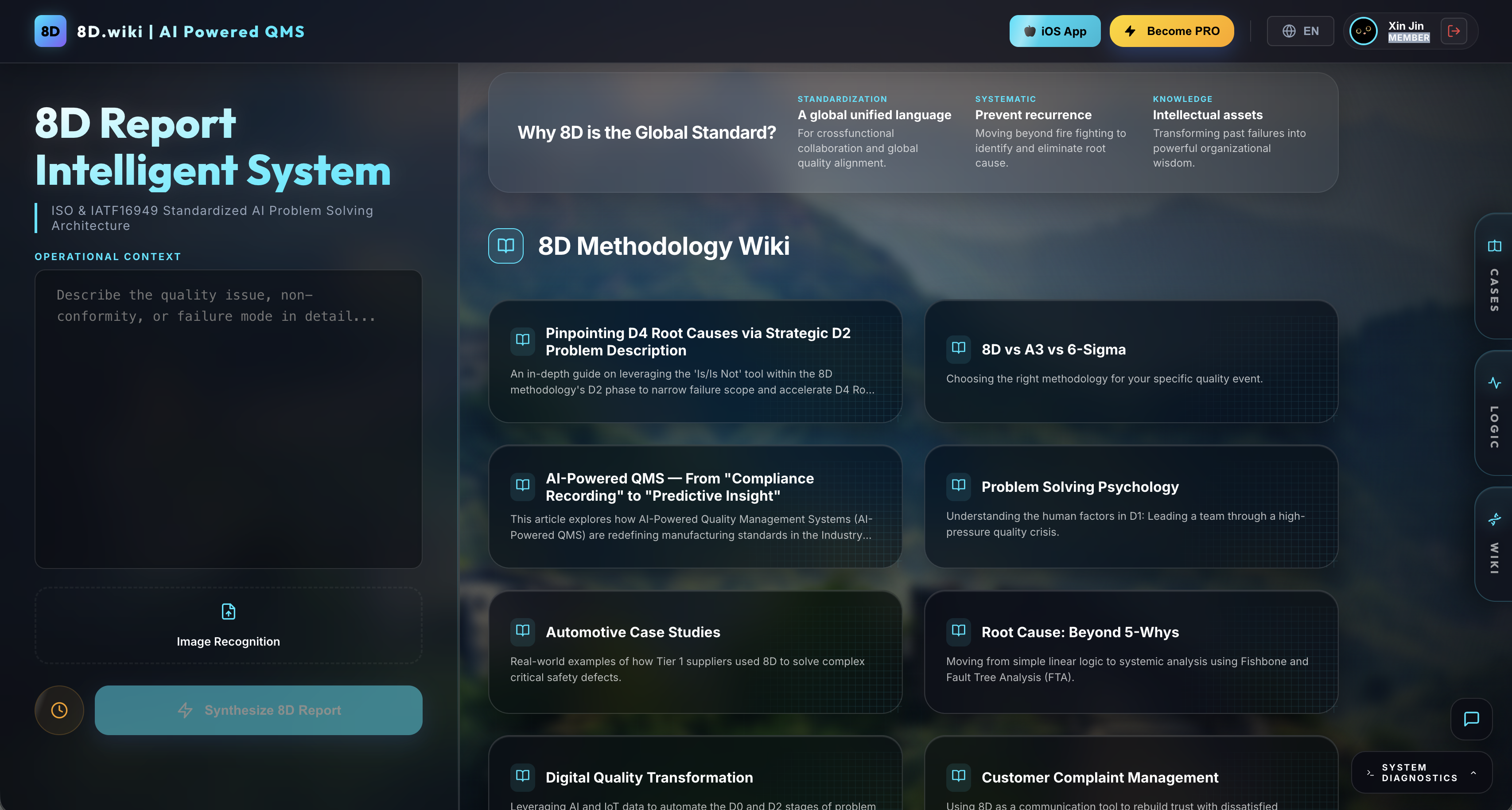1512x810 pixels.
Task: Click the MEMBER badge under Xin Jin
Action: [1409, 38]
